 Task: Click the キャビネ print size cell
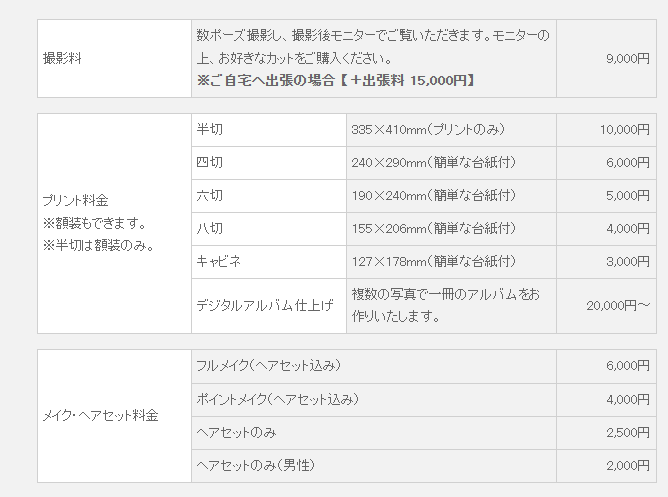[x=269, y=262]
